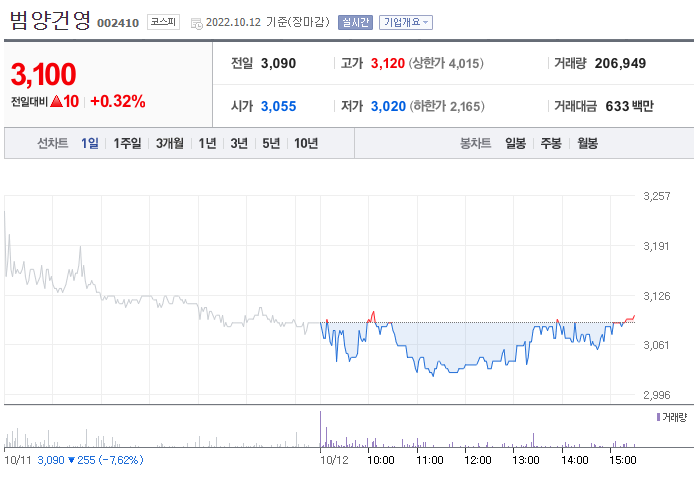Click the 거래량 value 206,949

(621, 63)
